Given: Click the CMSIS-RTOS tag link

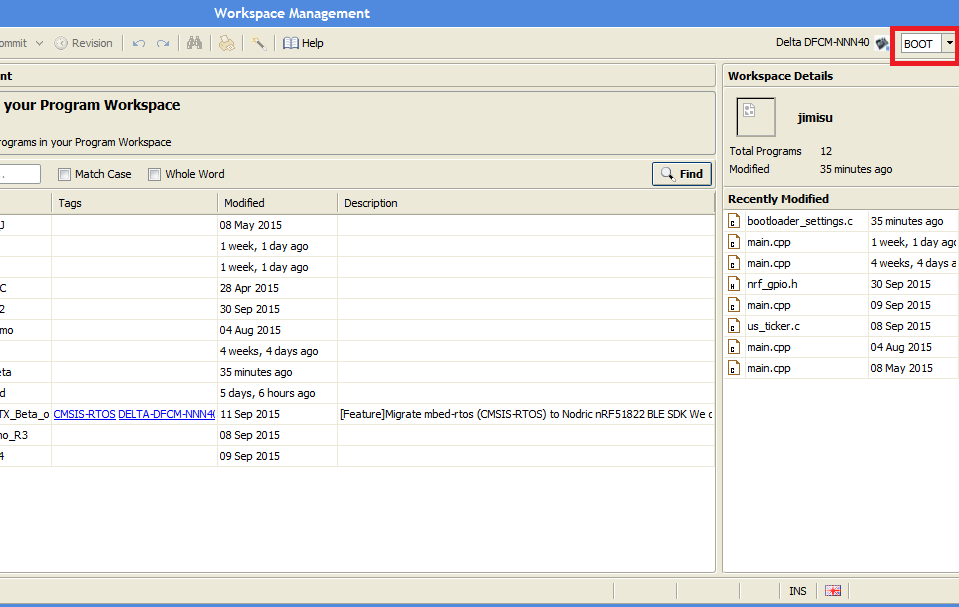Looking at the screenshot, I should (x=84, y=414).
